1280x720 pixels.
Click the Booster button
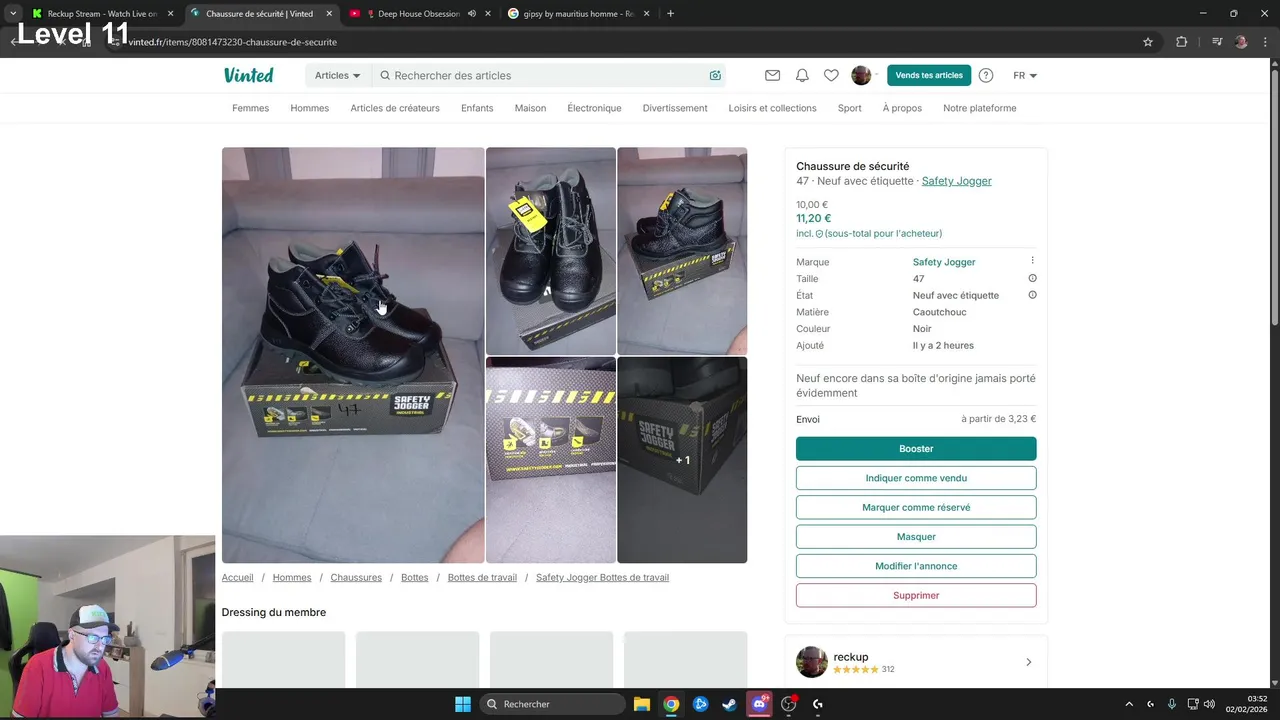coord(916,449)
